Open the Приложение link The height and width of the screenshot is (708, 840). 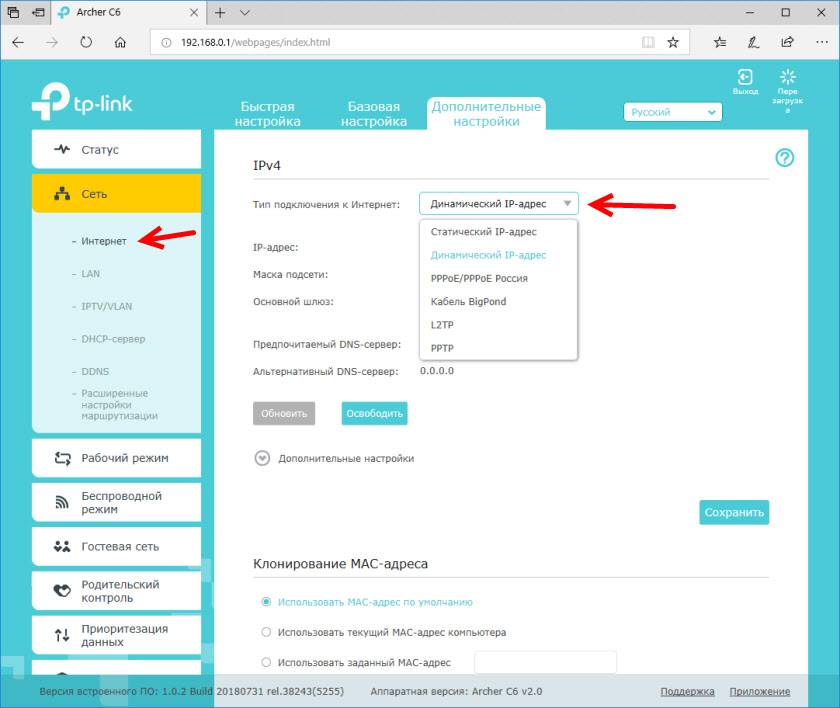(760, 691)
